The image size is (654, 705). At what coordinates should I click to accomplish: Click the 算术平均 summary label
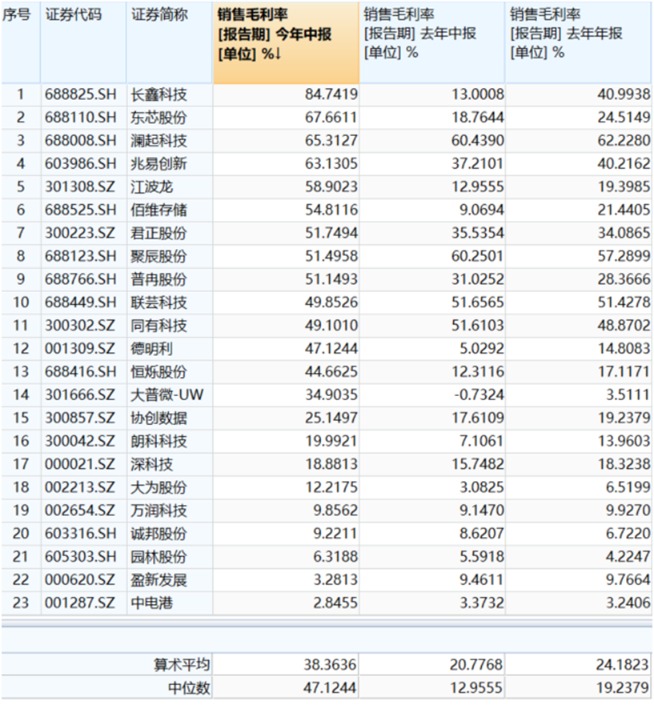point(182,665)
